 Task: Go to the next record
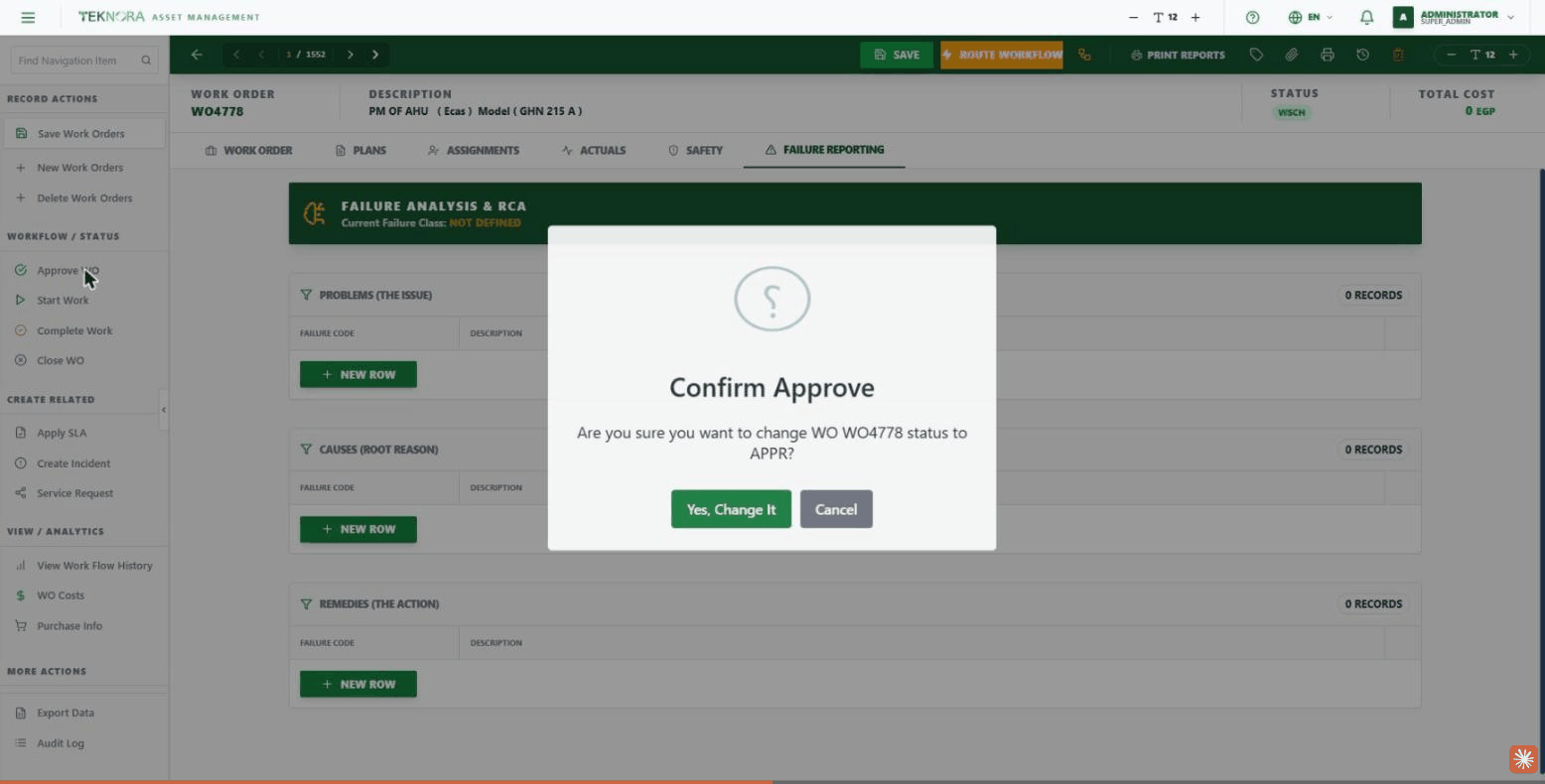[351, 55]
